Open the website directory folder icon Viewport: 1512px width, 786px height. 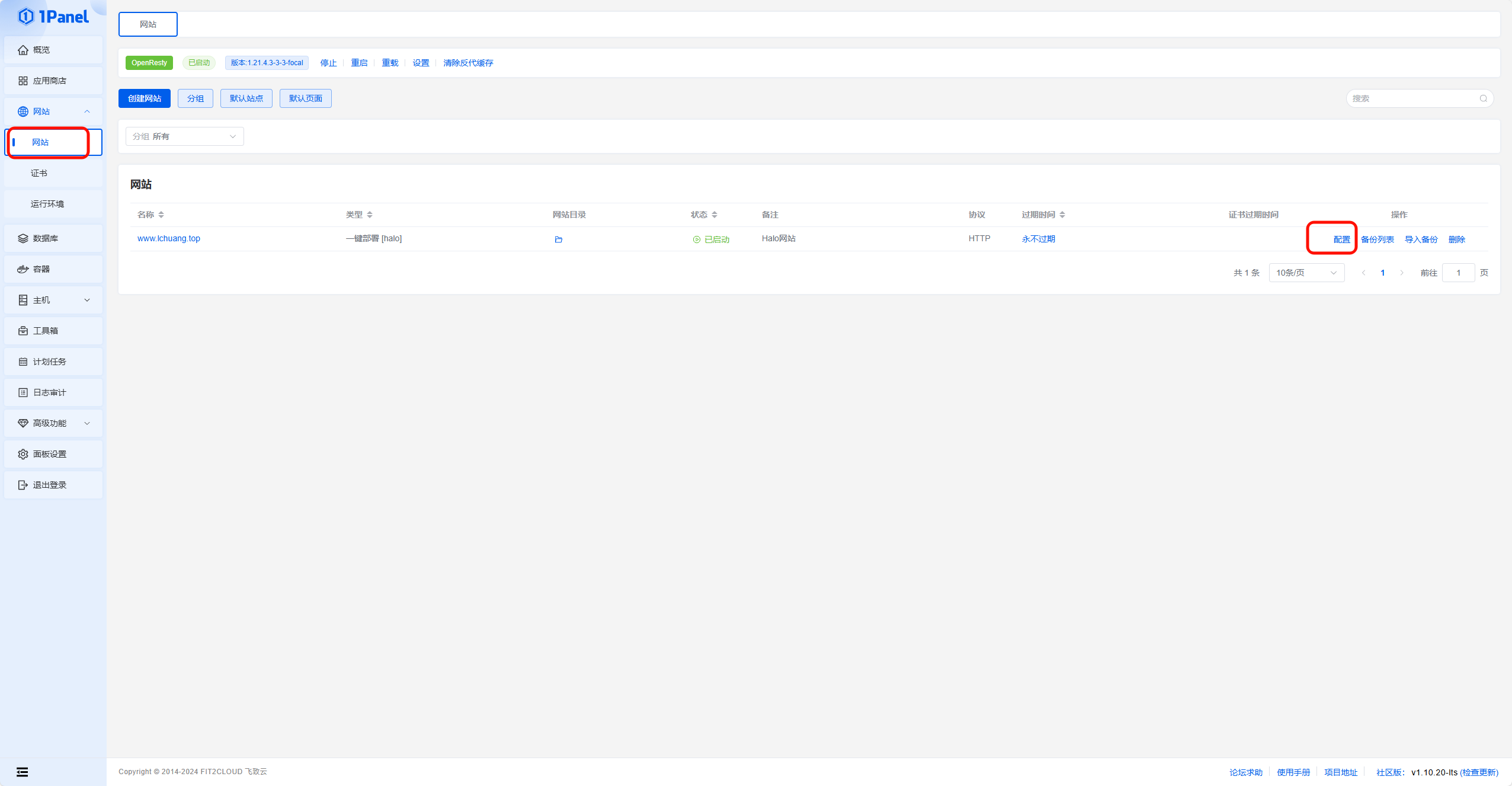click(558, 239)
